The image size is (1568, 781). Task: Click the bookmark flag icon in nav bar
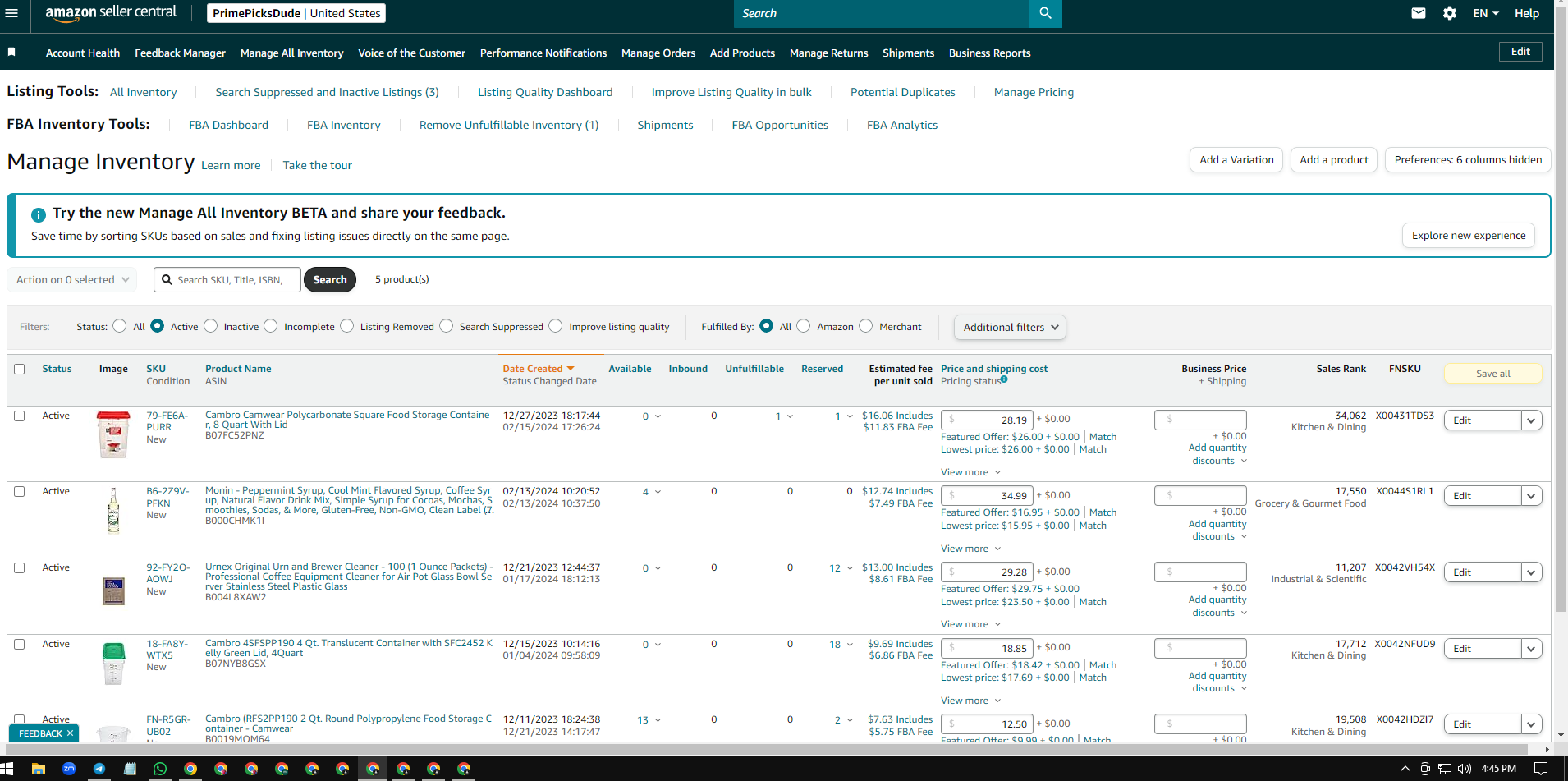click(11, 52)
